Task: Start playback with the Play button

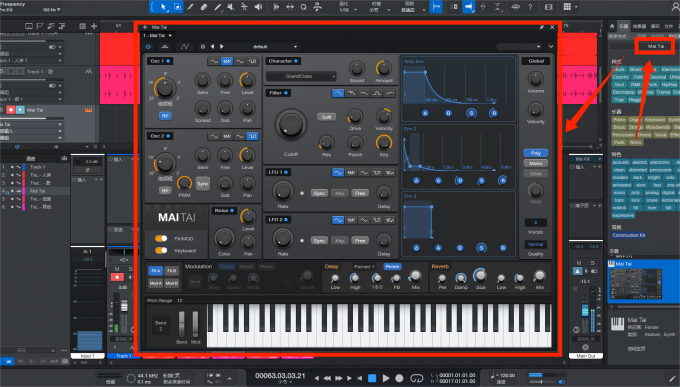Action: (386, 378)
